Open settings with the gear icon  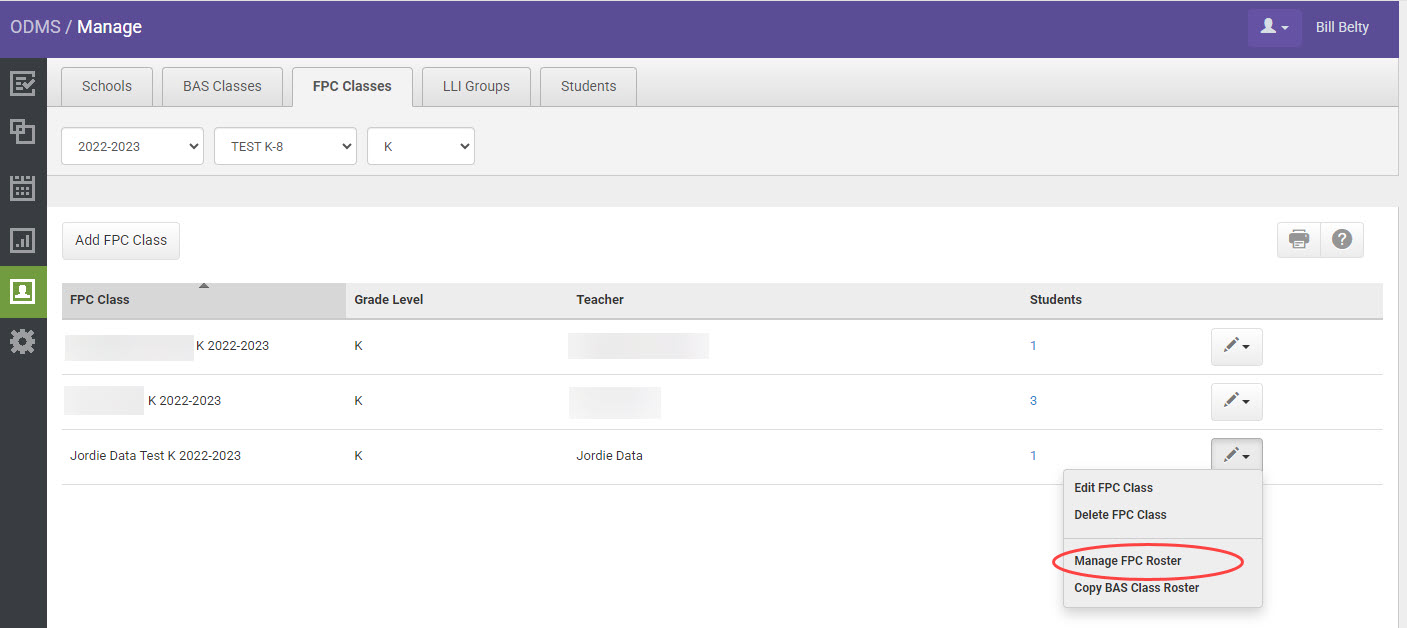tap(23, 341)
